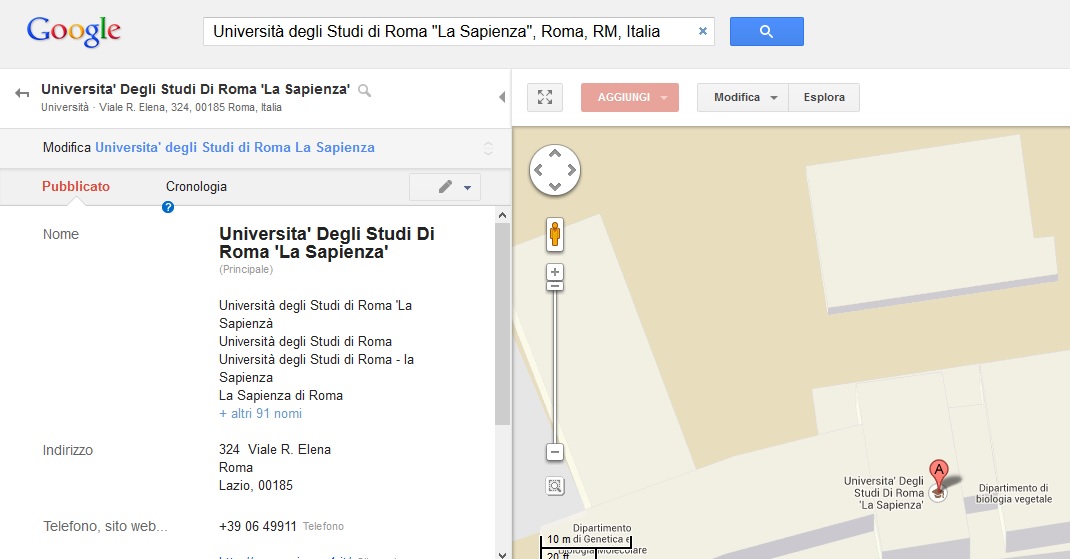Image resolution: width=1070 pixels, height=559 pixels.
Task: Switch to the Pubblicato tab
Action: tap(76, 186)
